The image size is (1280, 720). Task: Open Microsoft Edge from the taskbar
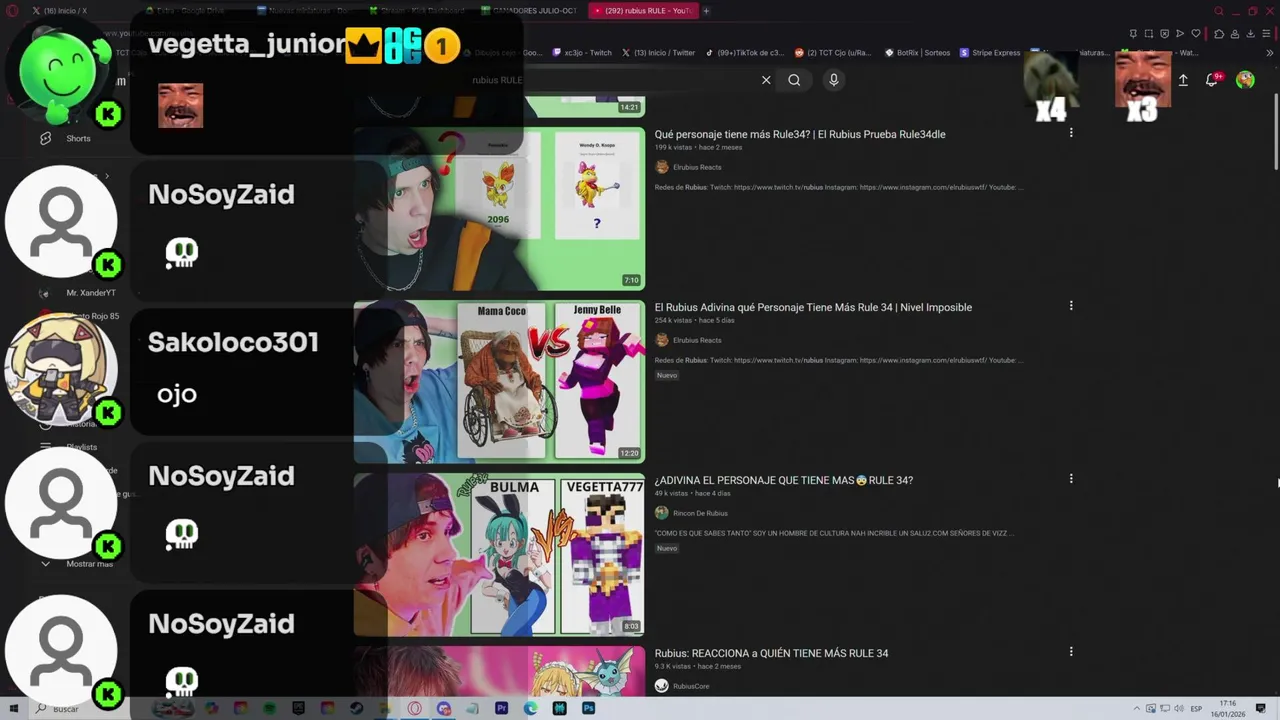click(530, 708)
